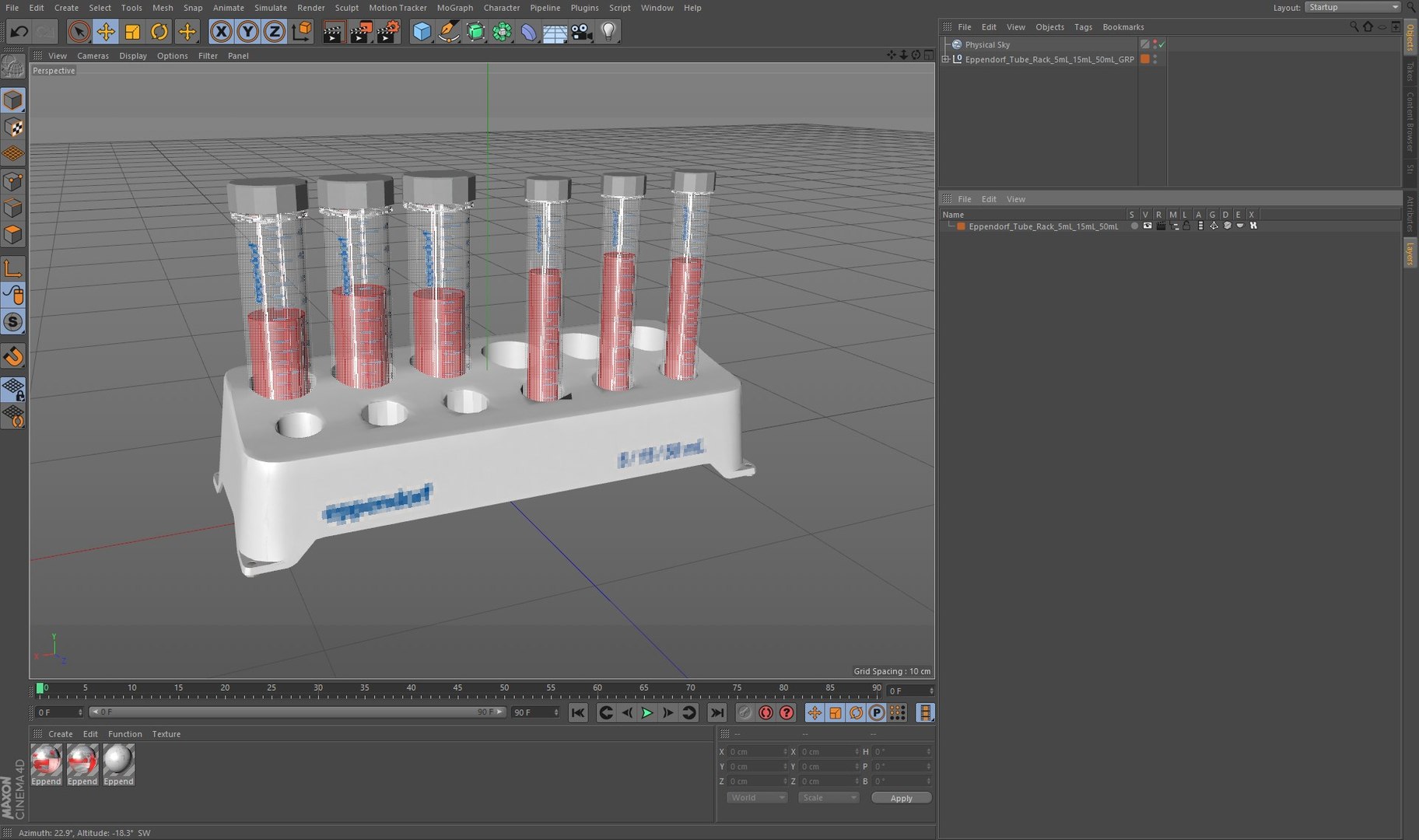Click Record Active Objects keyframe button
1419x840 pixels.
[x=745, y=712]
